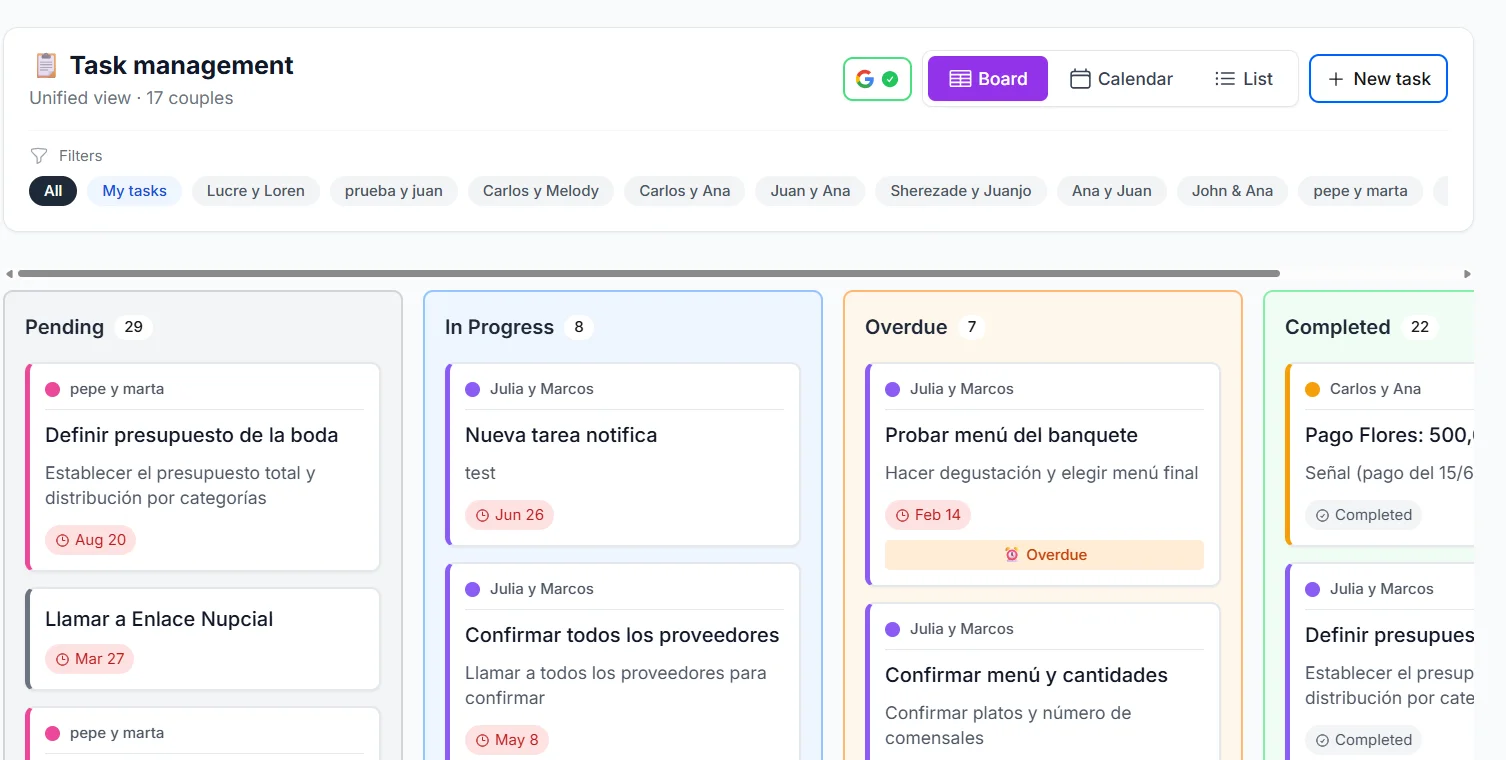Viewport: 1506px width, 760px height.
Task: Click the clock icon on Aug 20 badge
Action: (x=62, y=540)
